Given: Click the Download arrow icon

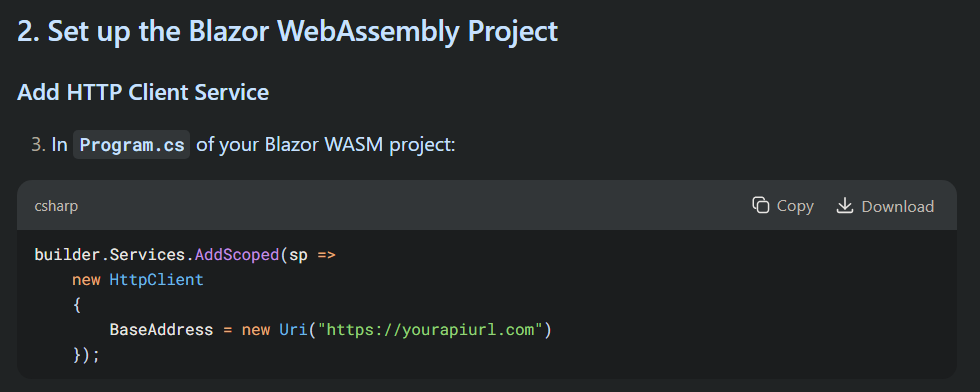Looking at the screenshot, I should [845, 205].
